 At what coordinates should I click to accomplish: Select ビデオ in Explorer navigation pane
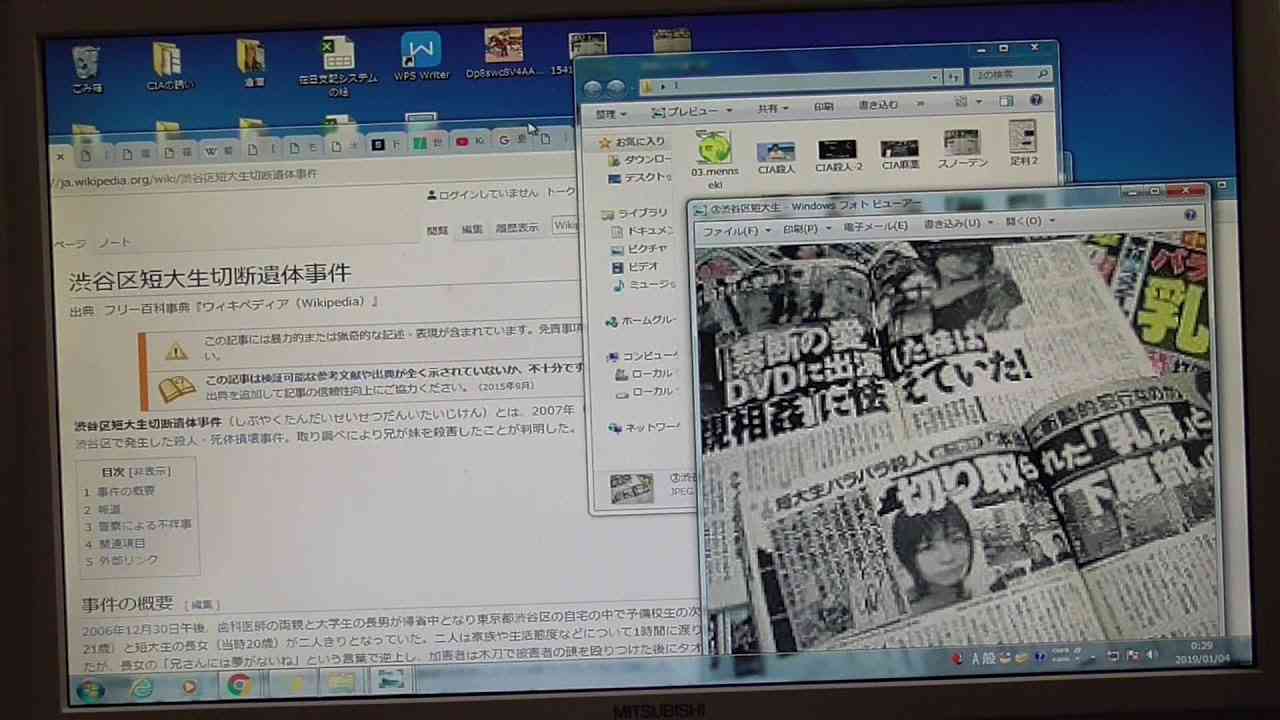pyautogui.click(x=636, y=267)
